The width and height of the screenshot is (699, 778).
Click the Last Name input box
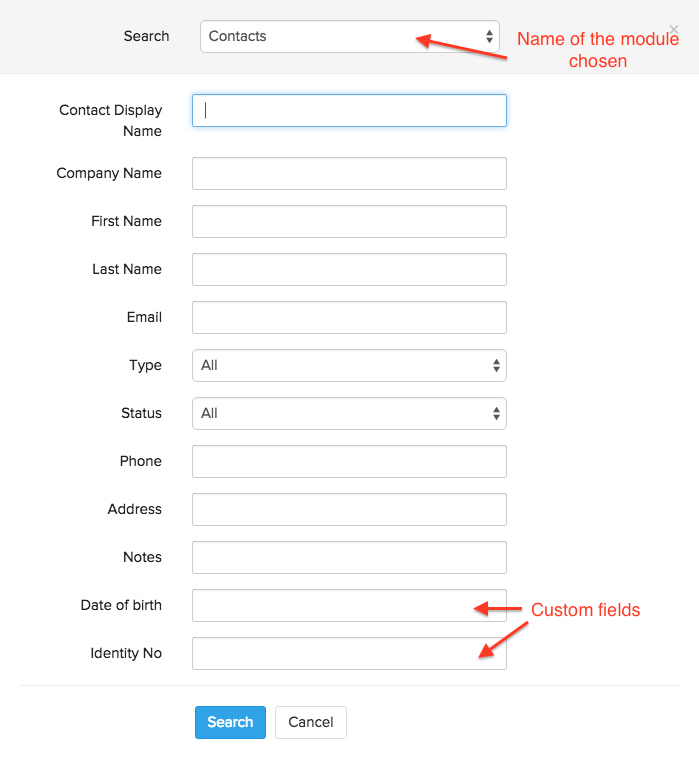349,270
